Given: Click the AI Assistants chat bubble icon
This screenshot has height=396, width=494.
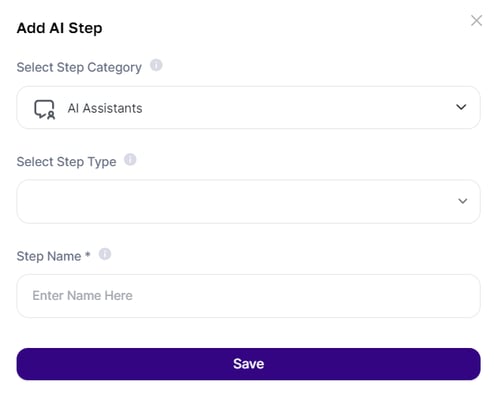Looking at the screenshot, I should 45,109.
